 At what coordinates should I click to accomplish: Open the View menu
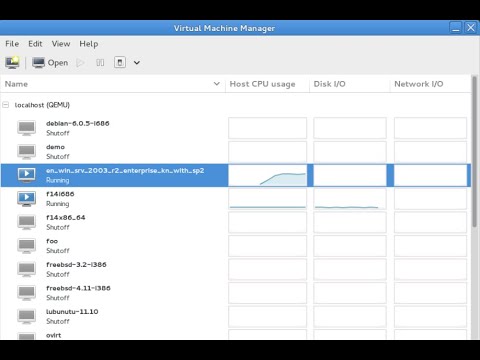coord(61,44)
